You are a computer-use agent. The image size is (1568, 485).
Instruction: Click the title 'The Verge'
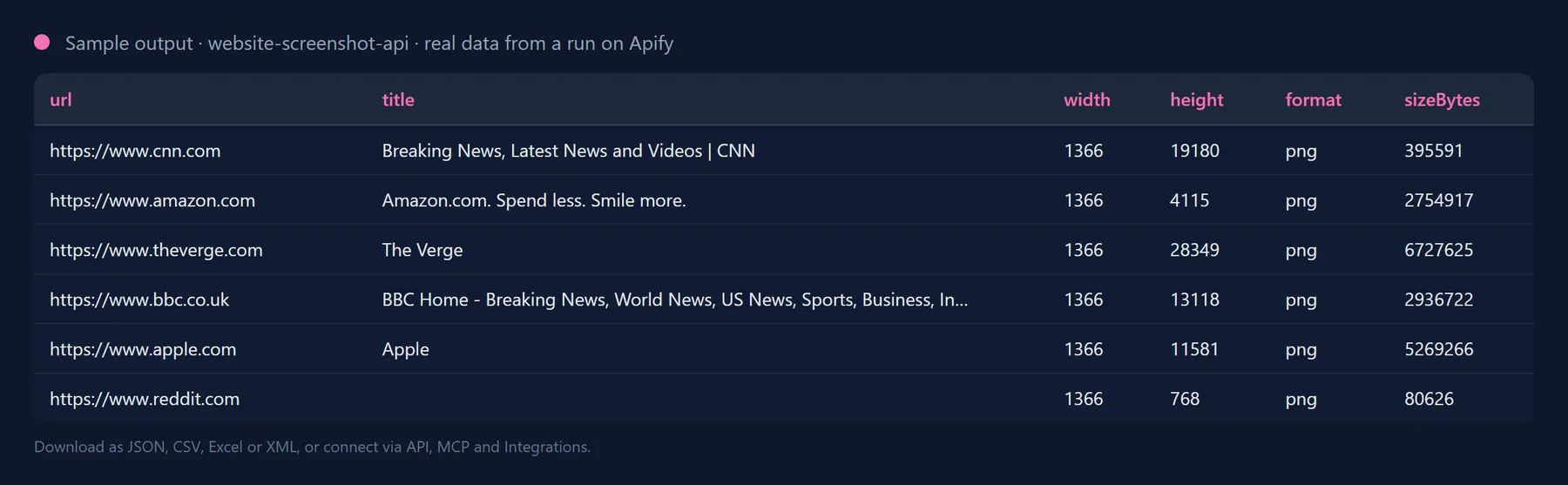[x=422, y=250]
